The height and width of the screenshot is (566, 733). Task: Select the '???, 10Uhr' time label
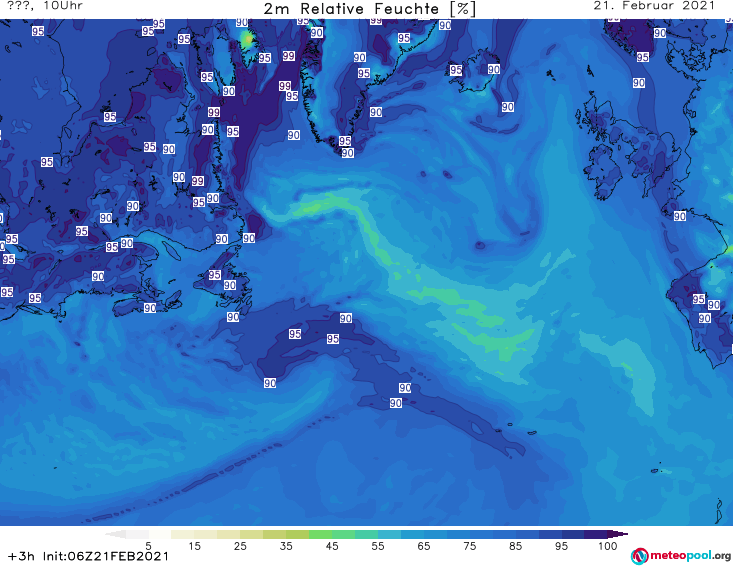[45, 6]
